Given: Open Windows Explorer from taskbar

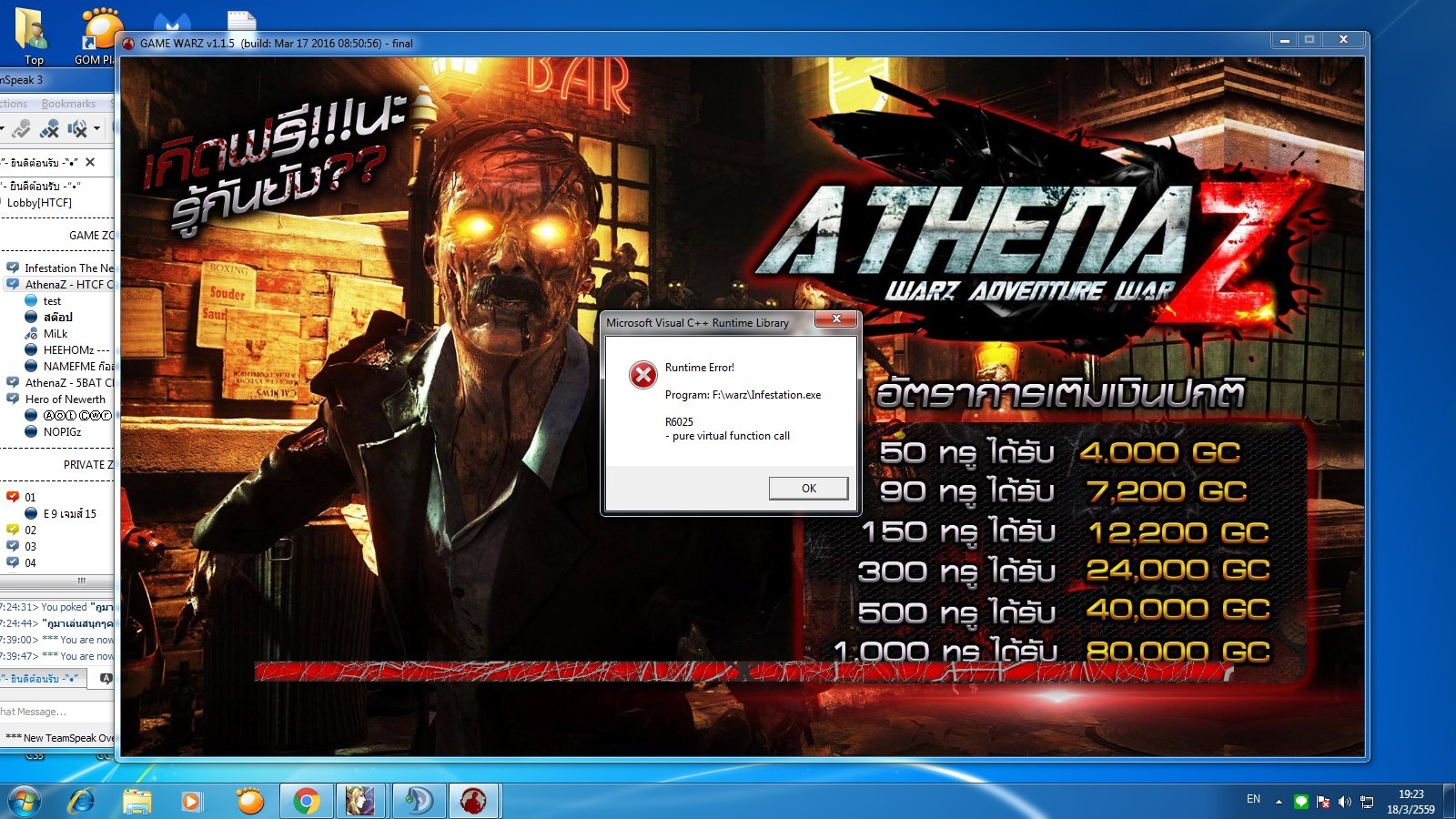Looking at the screenshot, I should 137,802.
